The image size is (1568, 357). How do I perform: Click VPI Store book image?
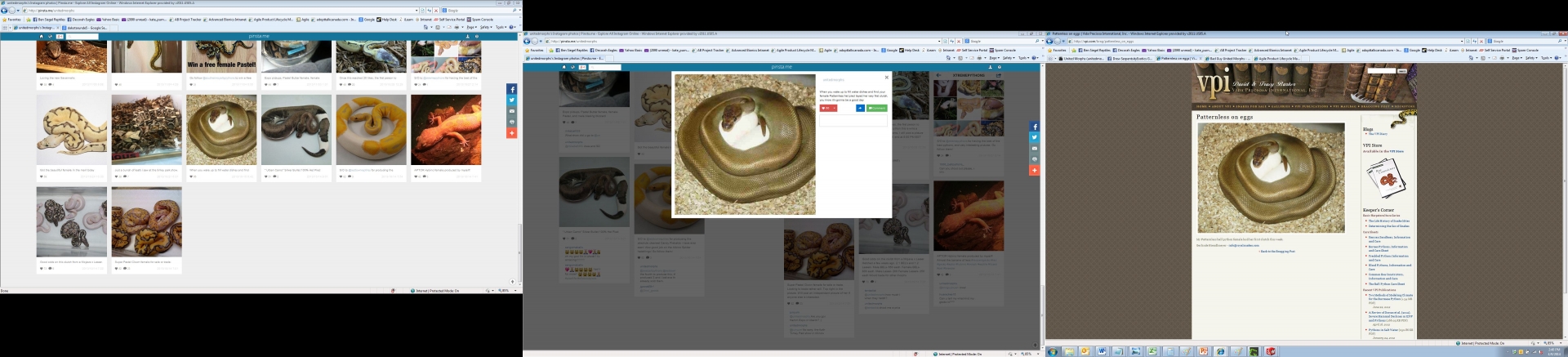pos(1386,179)
